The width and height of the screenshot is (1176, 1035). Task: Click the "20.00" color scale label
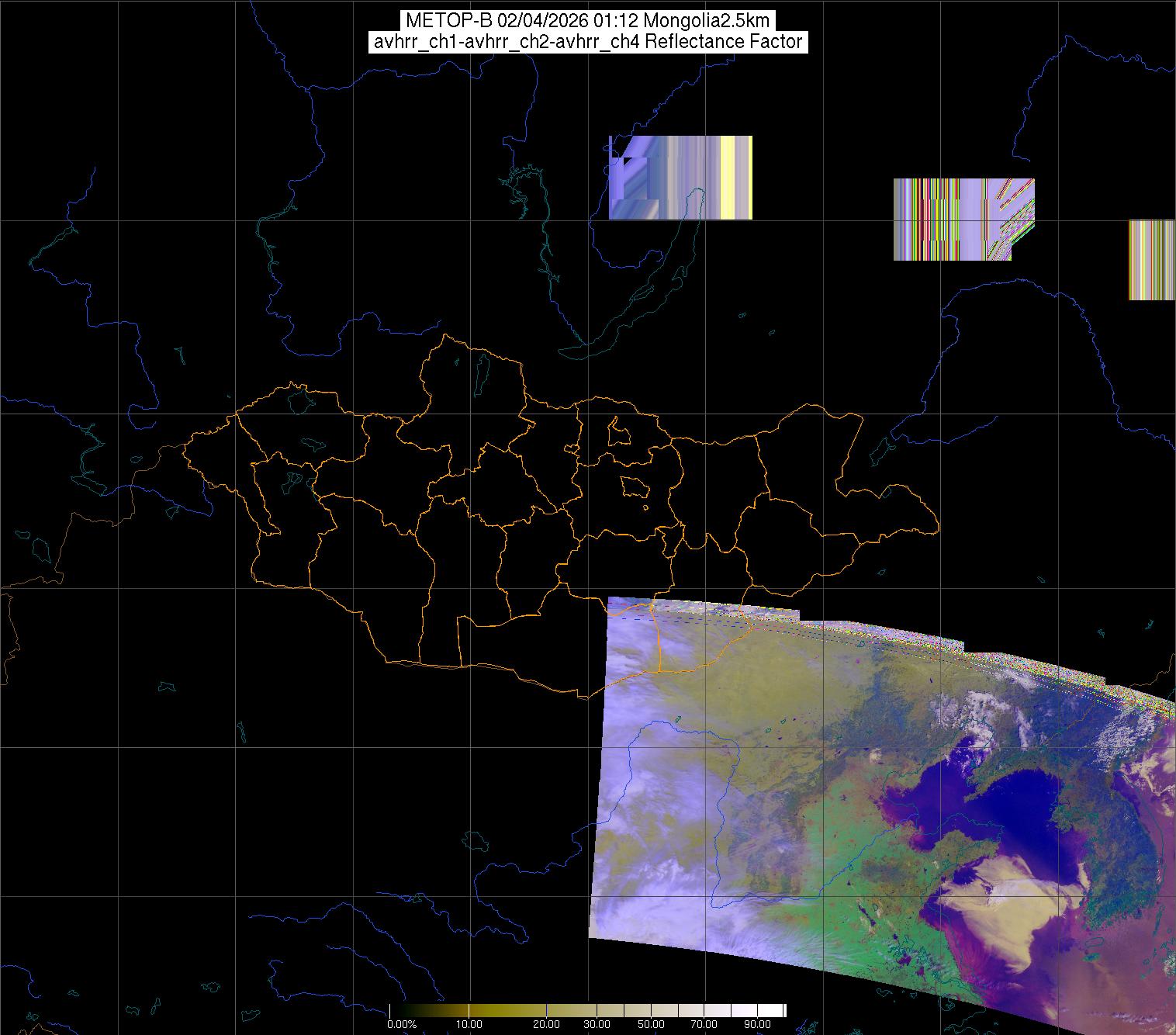pyautogui.click(x=547, y=1025)
